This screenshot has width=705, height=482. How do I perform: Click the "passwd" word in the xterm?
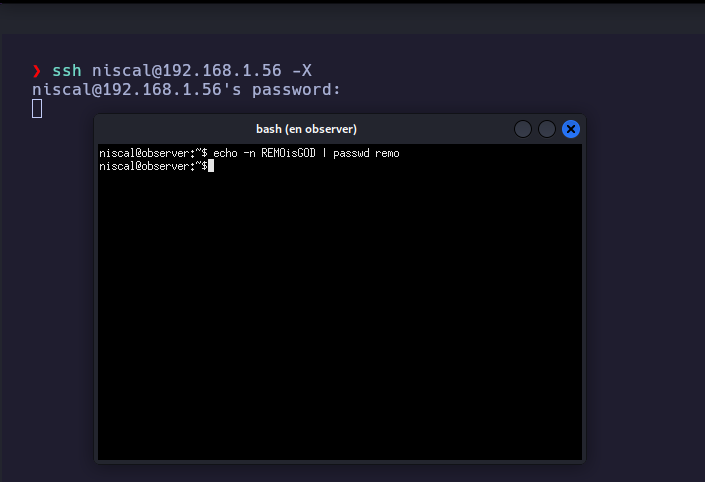pyautogui.click(x=350, y=153)
